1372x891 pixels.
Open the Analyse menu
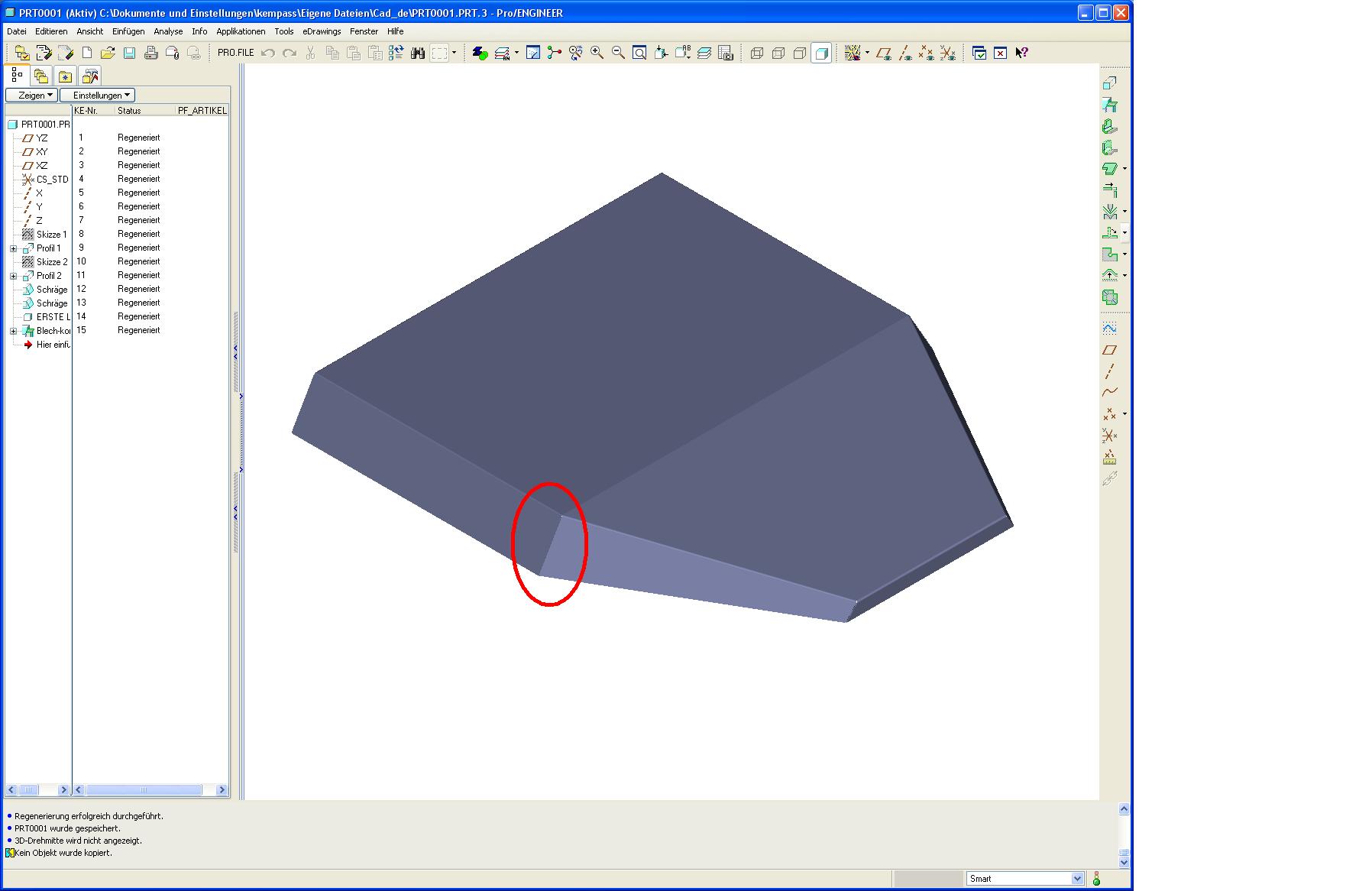[168, 31]
